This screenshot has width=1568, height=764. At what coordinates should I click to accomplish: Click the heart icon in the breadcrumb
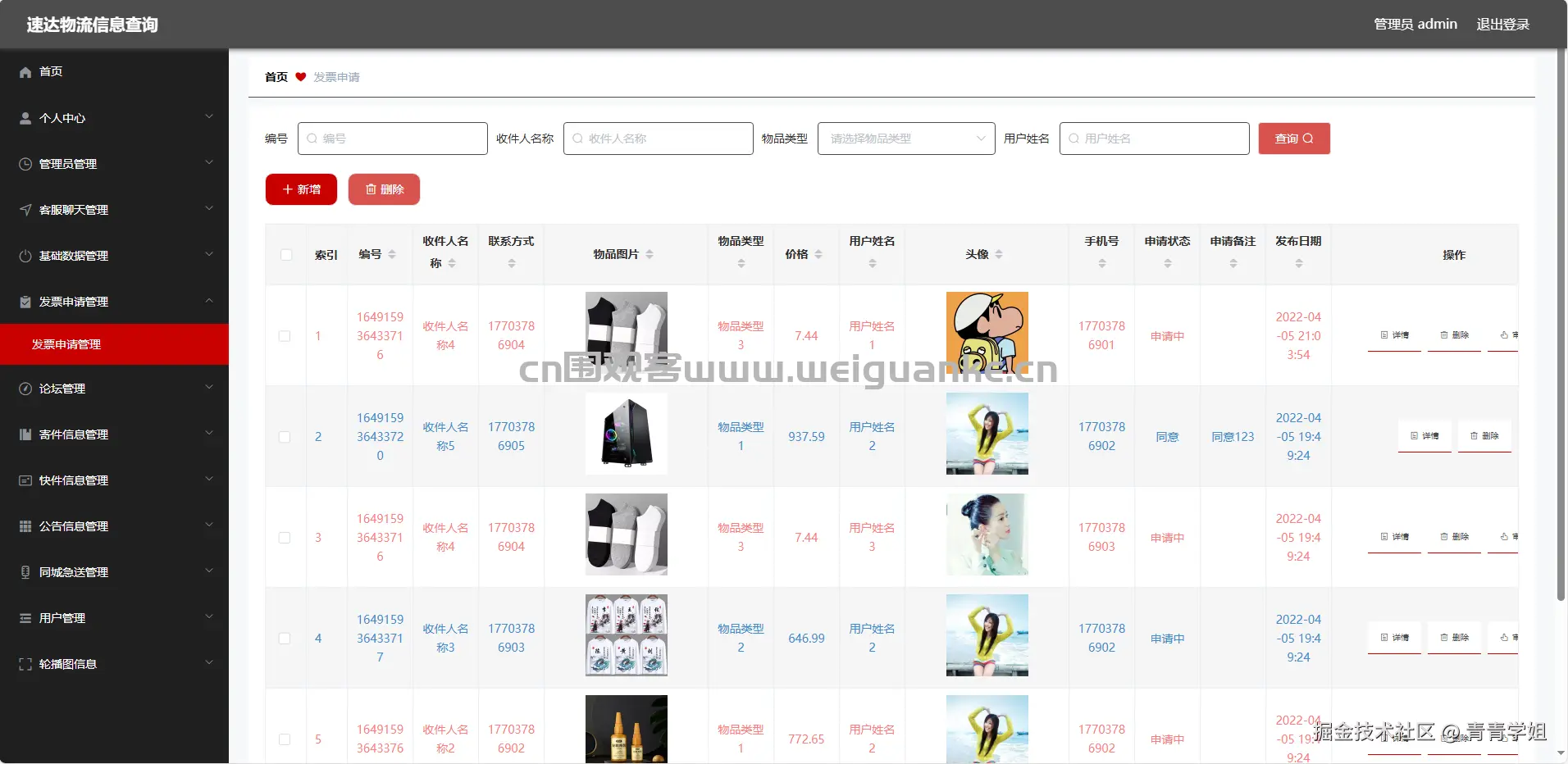click(300, 76)
